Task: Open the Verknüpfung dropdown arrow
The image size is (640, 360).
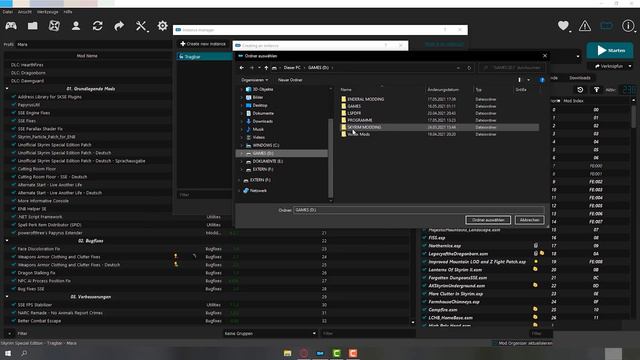Action: (630, 66)
